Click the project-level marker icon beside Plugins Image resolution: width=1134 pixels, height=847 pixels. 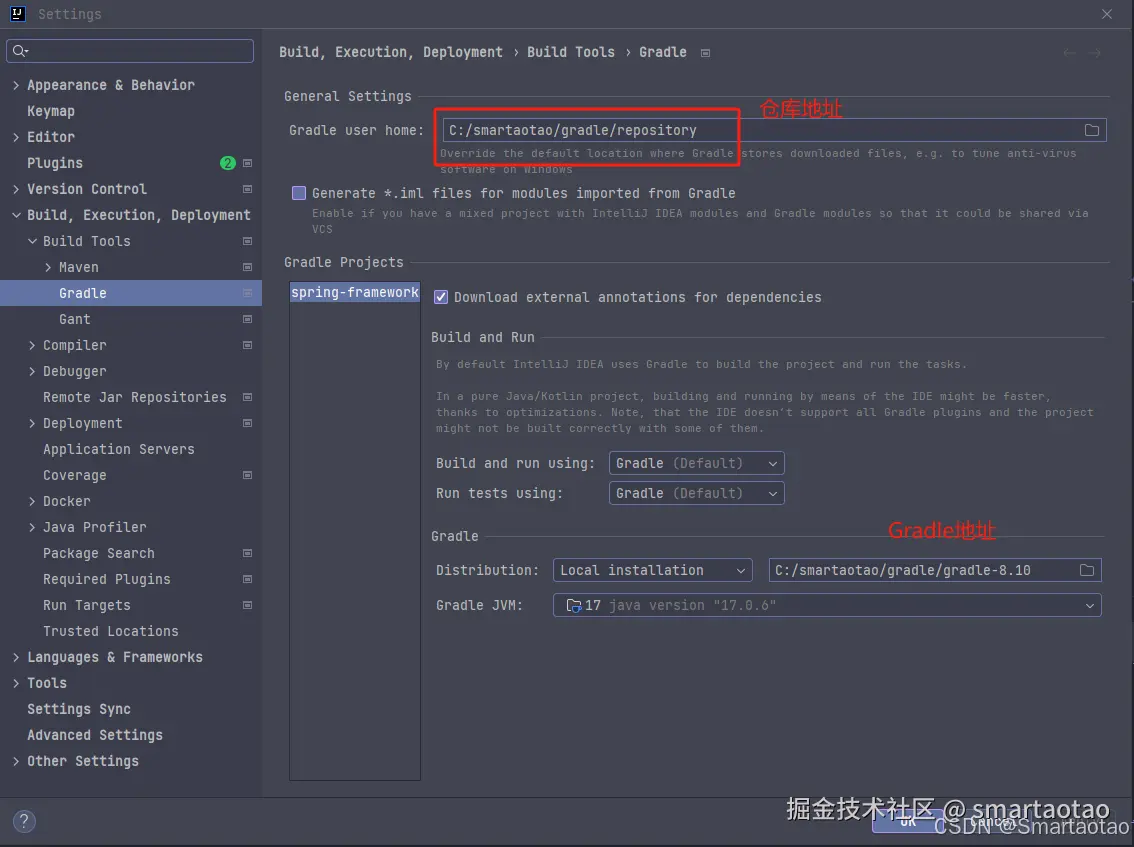point(247,163)
